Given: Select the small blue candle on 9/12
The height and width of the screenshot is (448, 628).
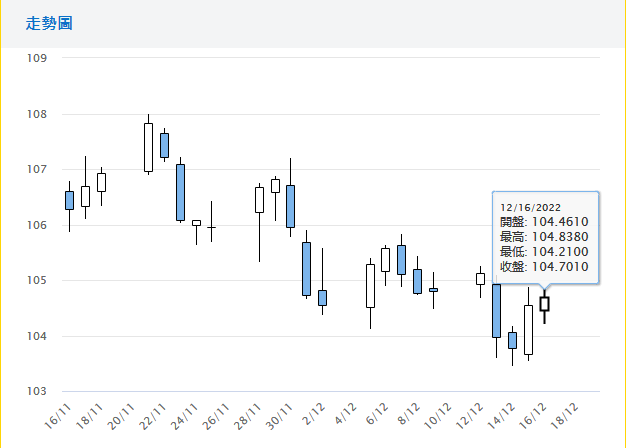Looking at the screenshot, I should [x=433, y=290].
